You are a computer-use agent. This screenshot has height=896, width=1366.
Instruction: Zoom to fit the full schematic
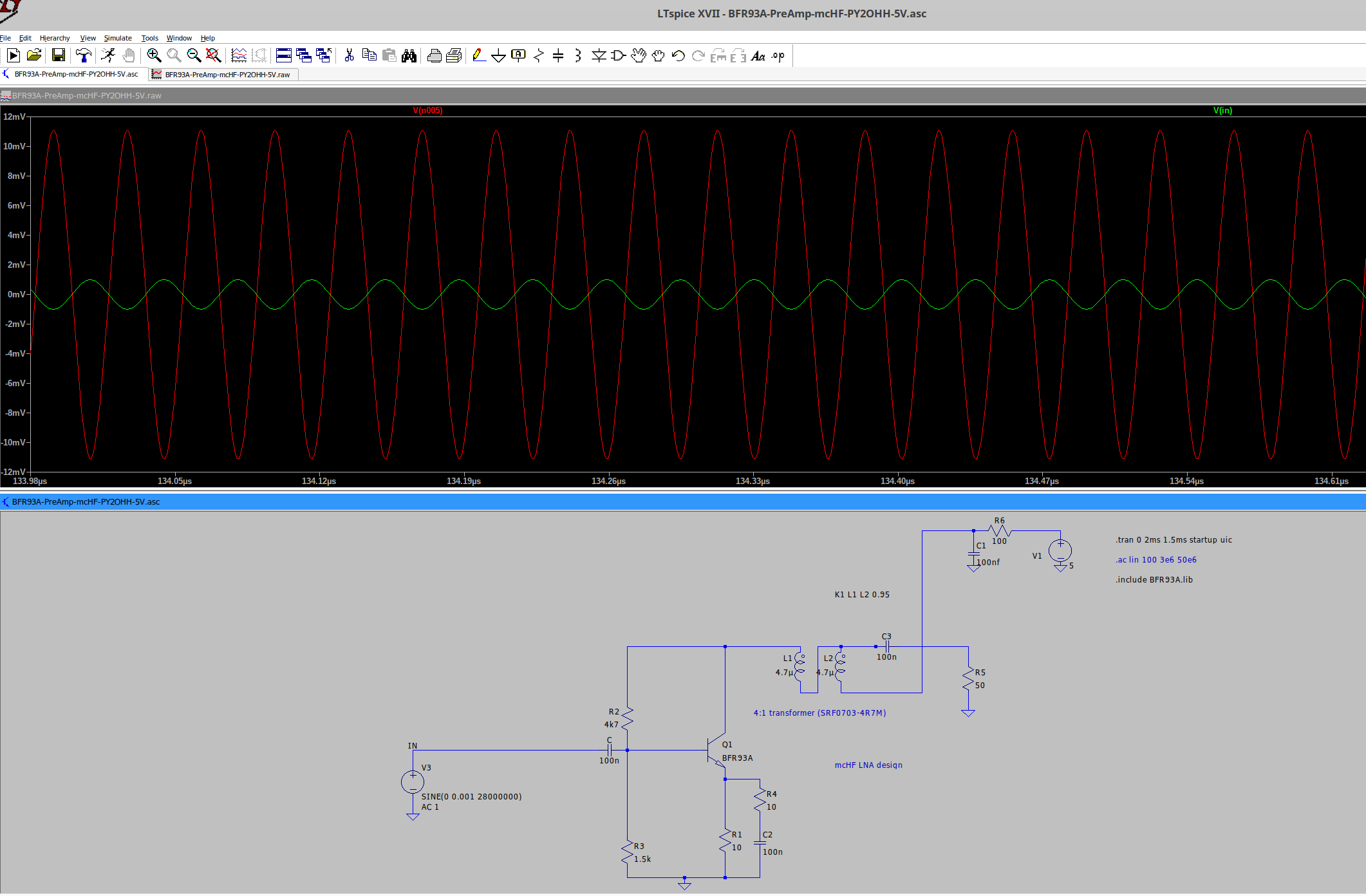pyautogui.click(x=212, y=56)
